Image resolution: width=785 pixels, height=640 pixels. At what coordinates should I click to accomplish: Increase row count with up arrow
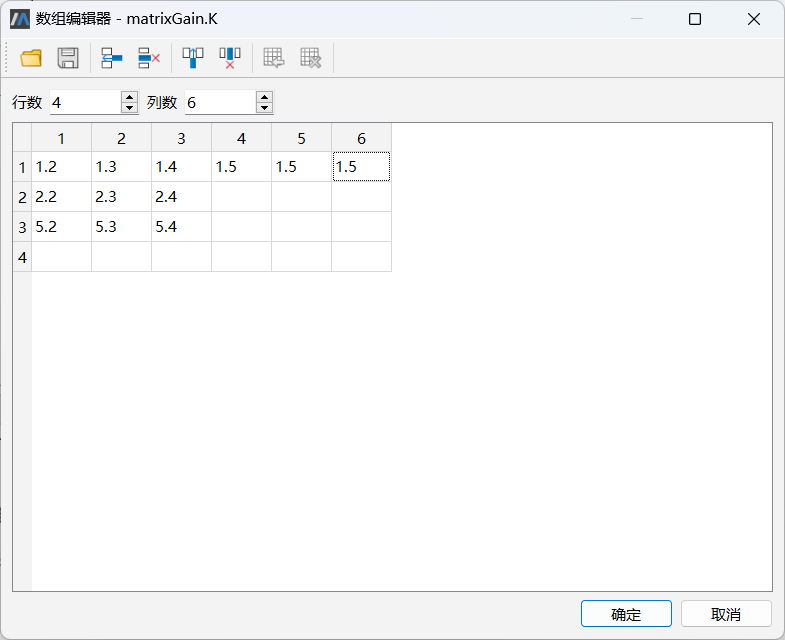129,97
